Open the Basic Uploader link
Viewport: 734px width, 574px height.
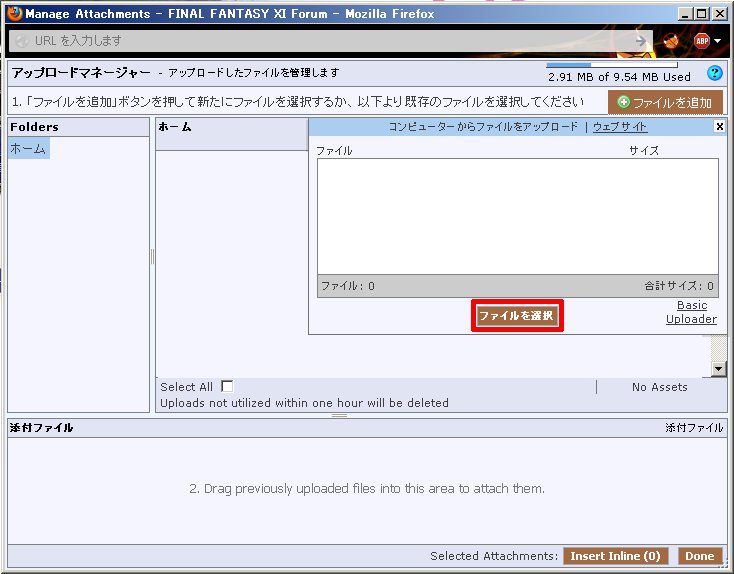tap(691, 312)
